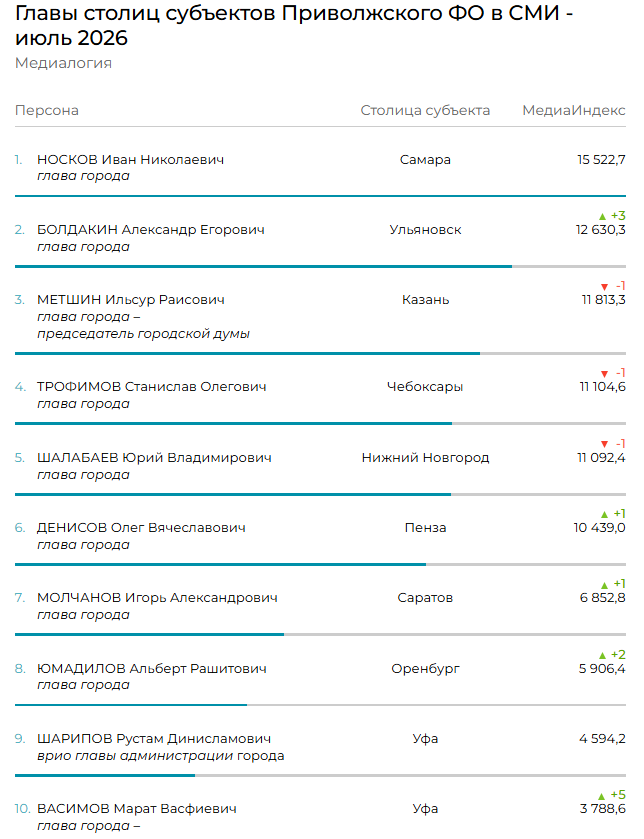Image resolution: width=644 pixels, height=839 pixels.
Task: Select the Персона column header
Action: pos(47,110)
